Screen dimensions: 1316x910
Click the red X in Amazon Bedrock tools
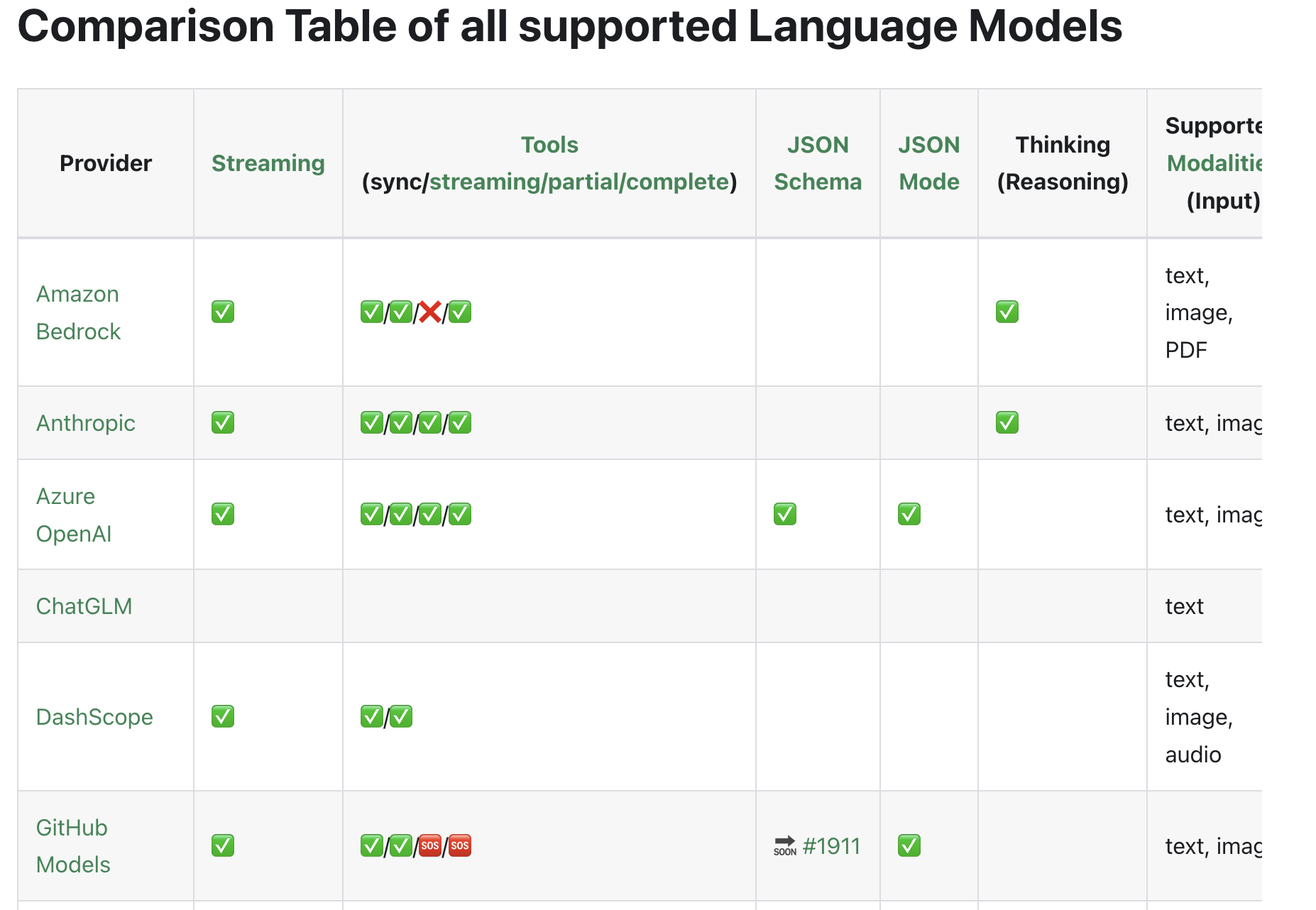[430, 312]
